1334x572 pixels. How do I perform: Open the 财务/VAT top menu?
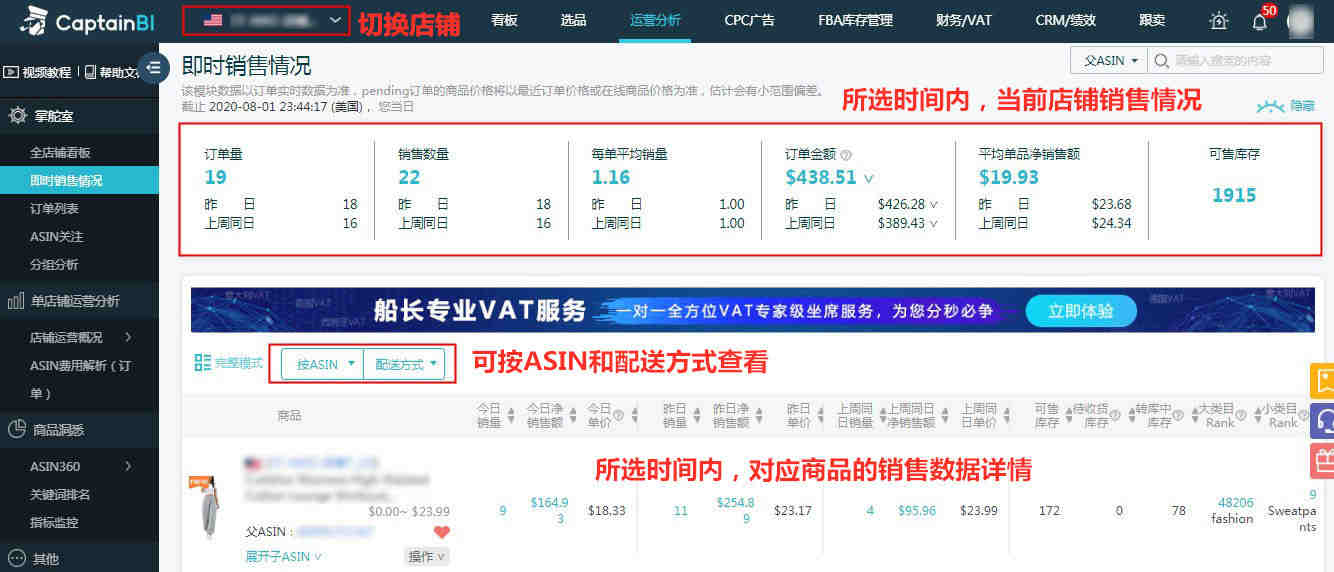[x=964, y=20]
